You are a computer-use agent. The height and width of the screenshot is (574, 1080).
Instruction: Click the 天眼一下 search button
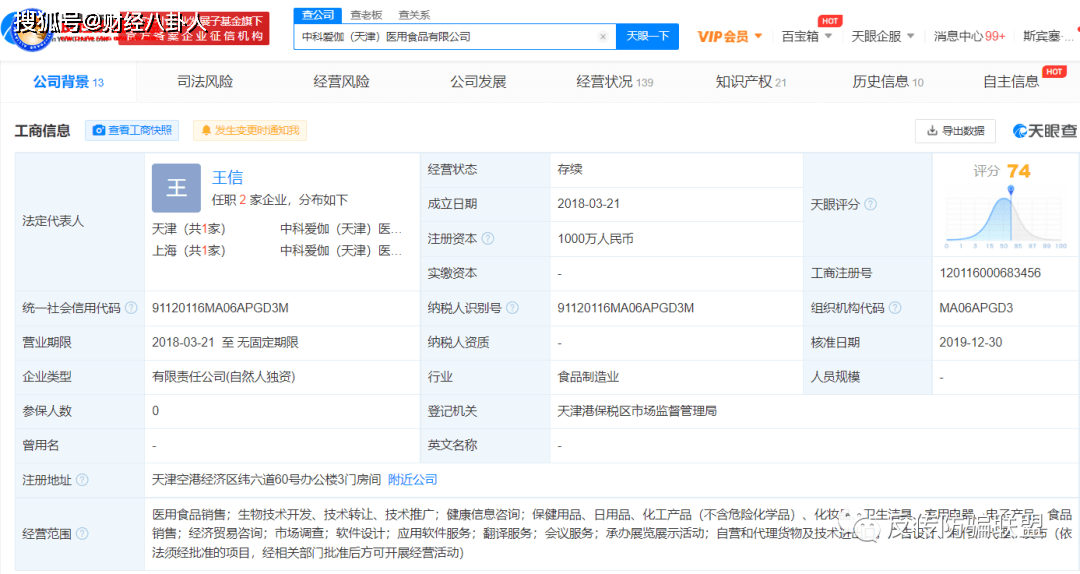click(647, 36)
